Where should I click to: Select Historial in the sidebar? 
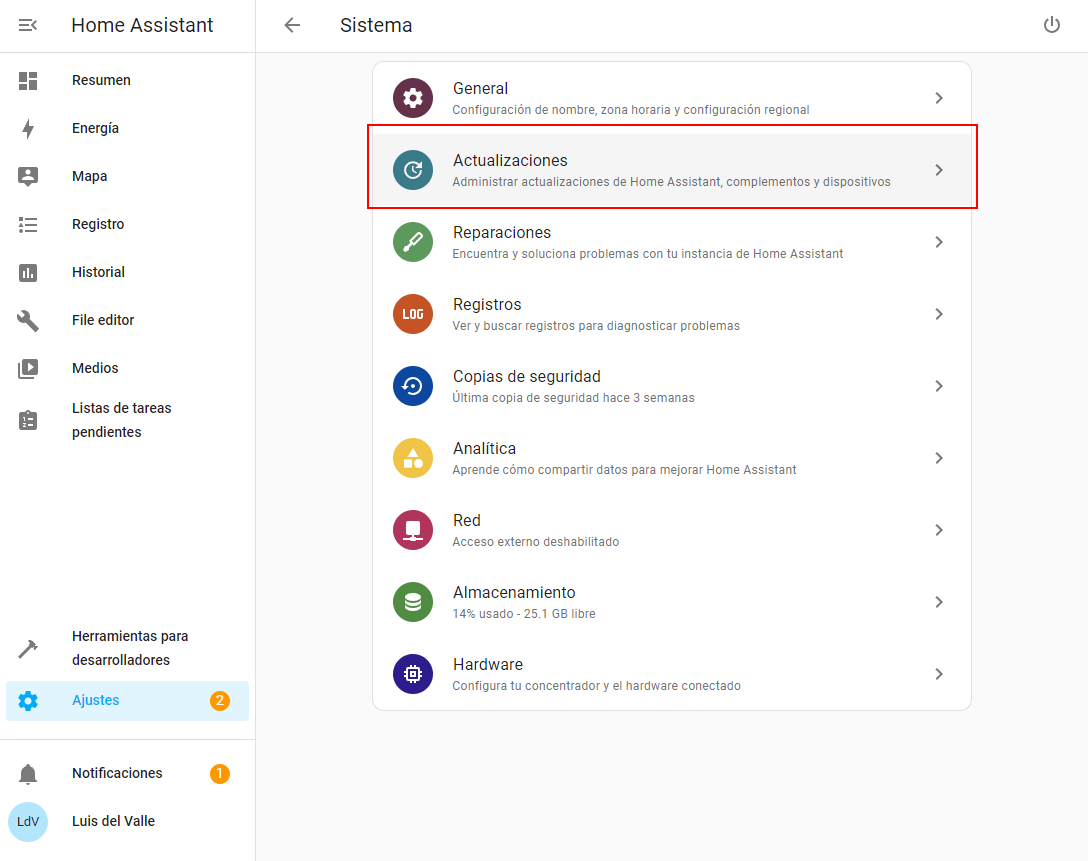pyautogui.click(x=98, y=272)
